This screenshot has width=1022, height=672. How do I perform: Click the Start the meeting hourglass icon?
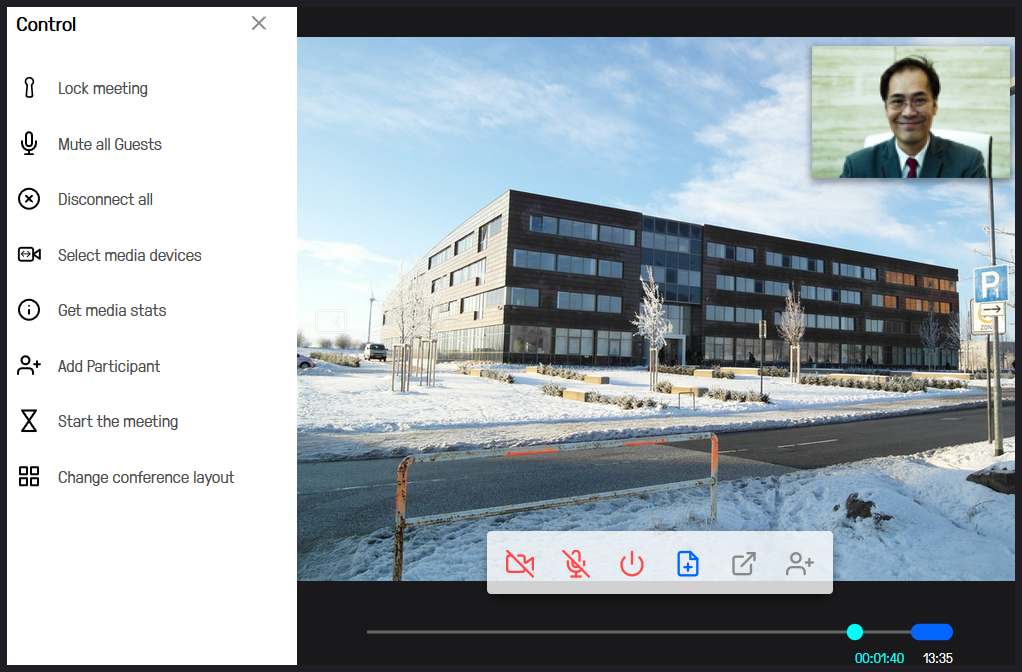coord(29,421)
